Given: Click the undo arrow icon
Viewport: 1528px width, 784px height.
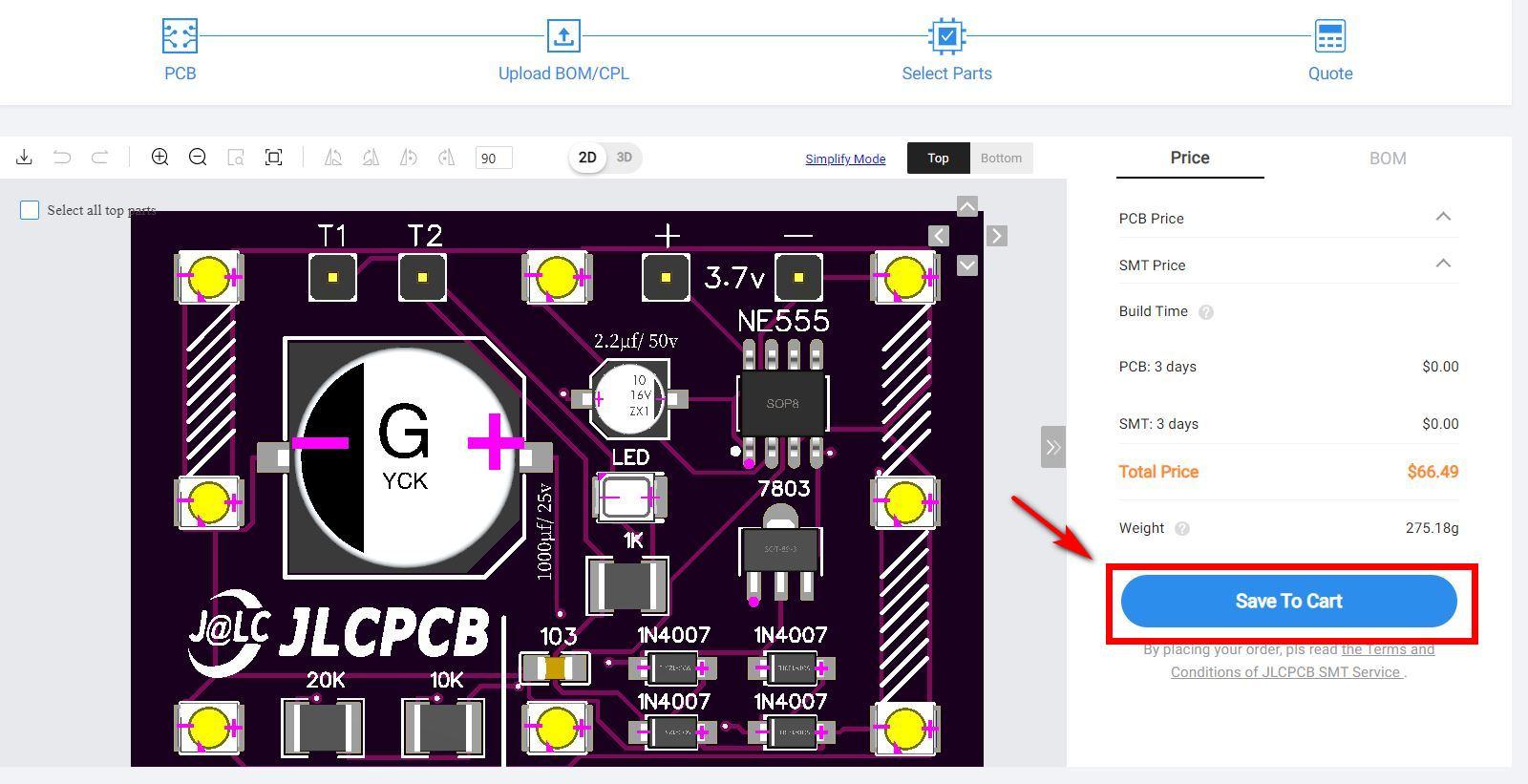Looking at the screenshot, I should click(x=62, y=157).
